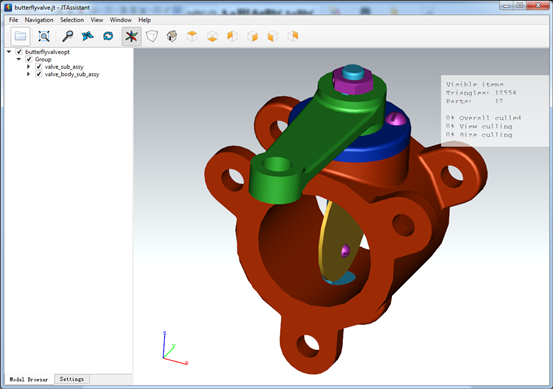553x389 pixels.
Task: Toggle valve_body_sub_assy visibility checkbox
Action: click(39, 74)
